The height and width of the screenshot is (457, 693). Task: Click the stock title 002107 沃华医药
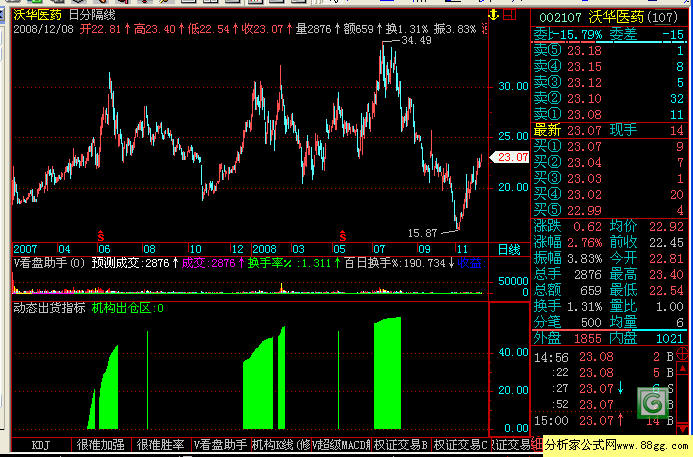(609, 18)
